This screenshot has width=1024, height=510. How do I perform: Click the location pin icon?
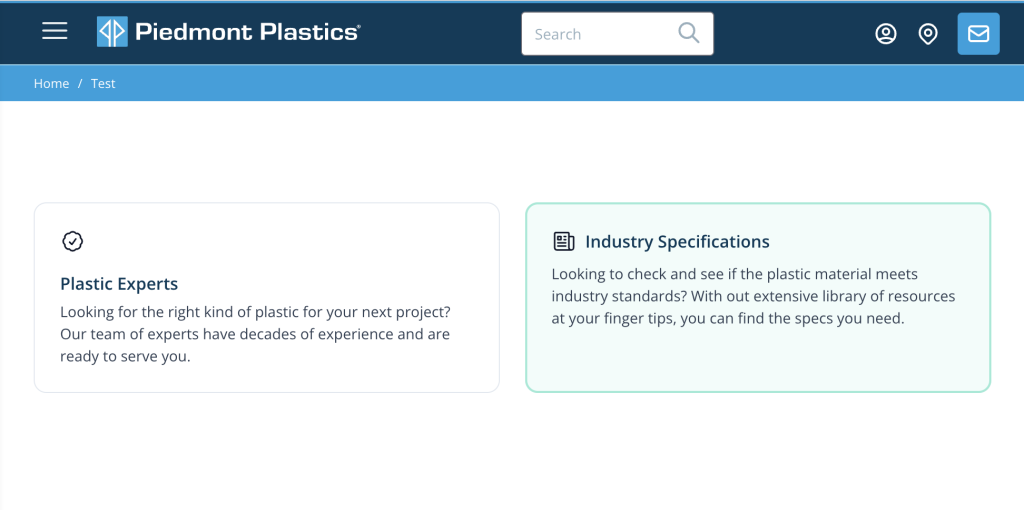click(928, 34)
